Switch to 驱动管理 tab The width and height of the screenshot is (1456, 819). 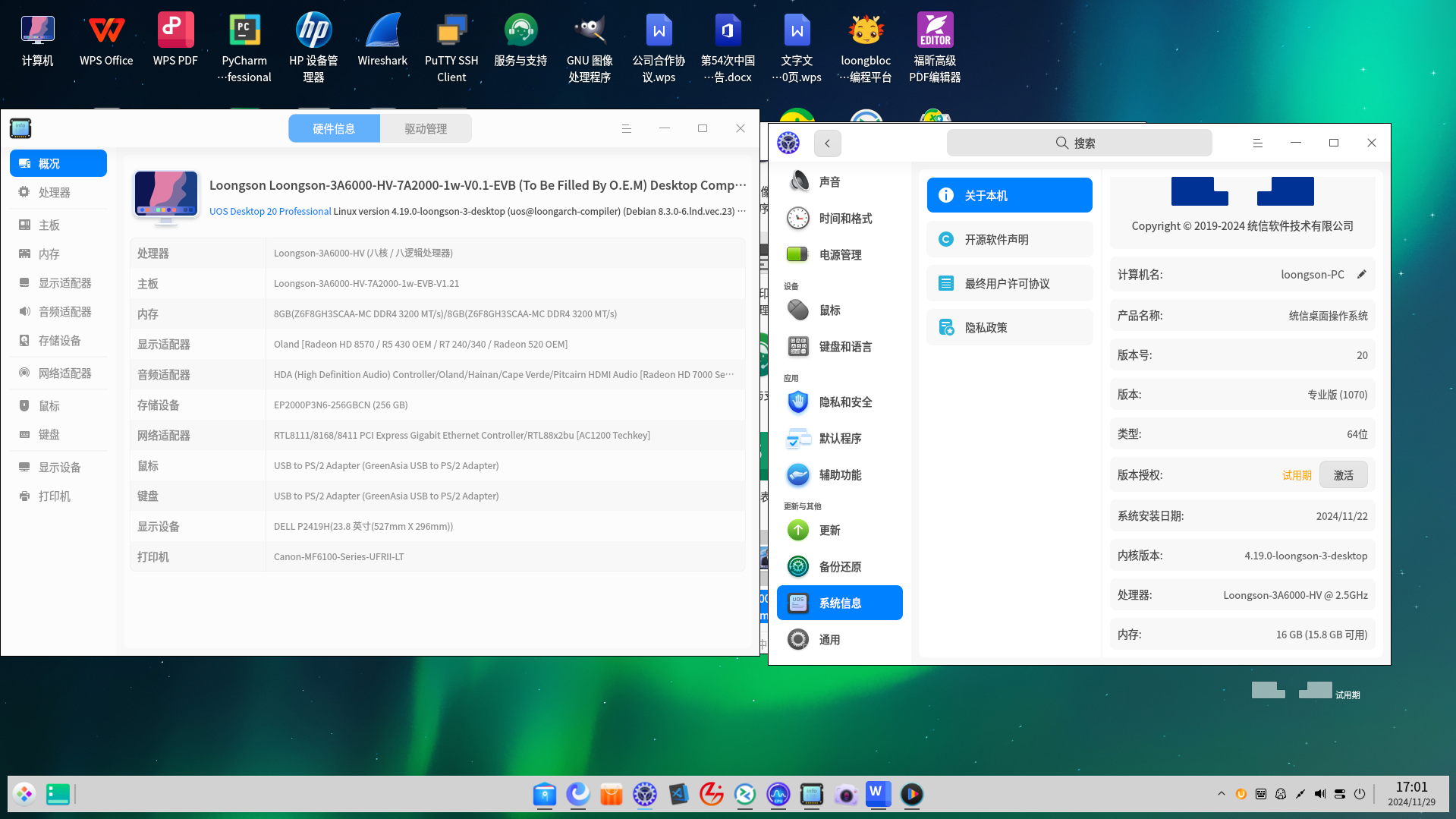click(x=426, y=128)
